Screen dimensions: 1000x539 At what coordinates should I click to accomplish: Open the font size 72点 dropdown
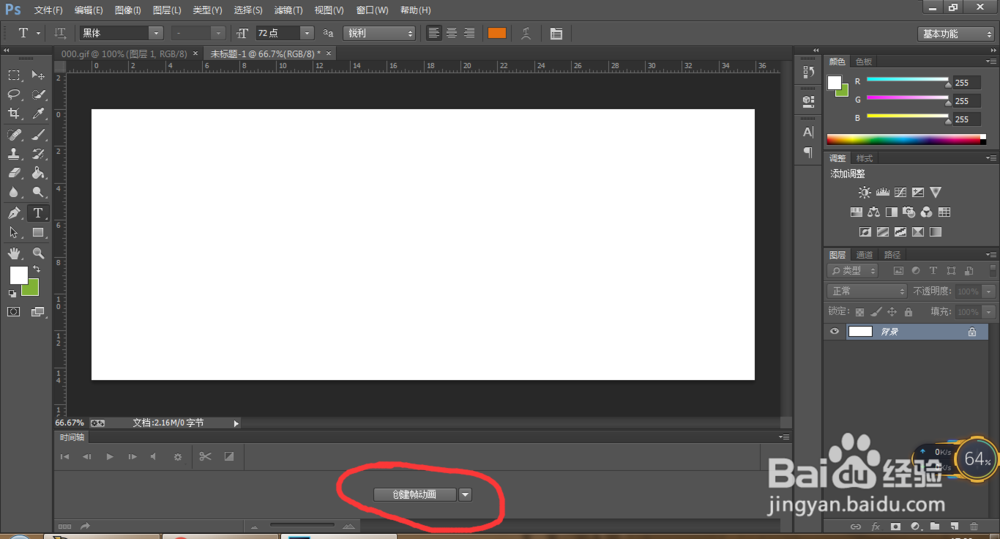click(x=307, y=33)
